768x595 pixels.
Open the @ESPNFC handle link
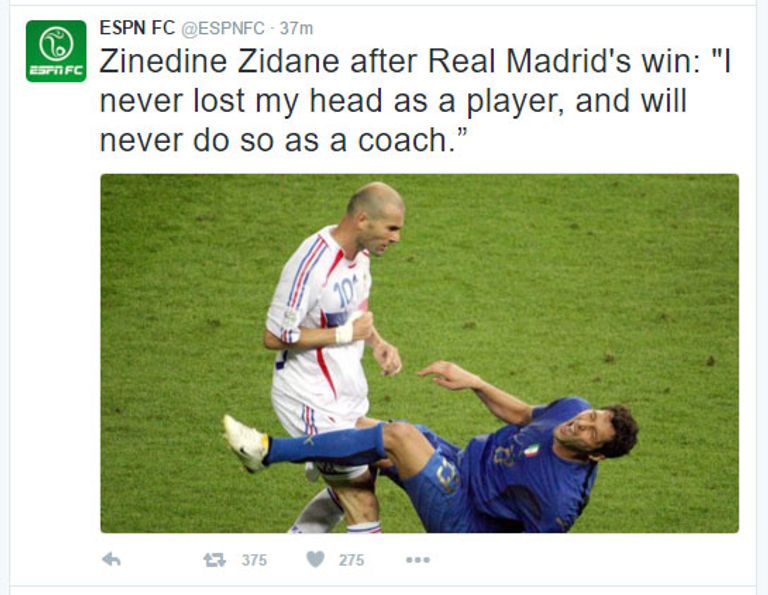pos(223,28)
